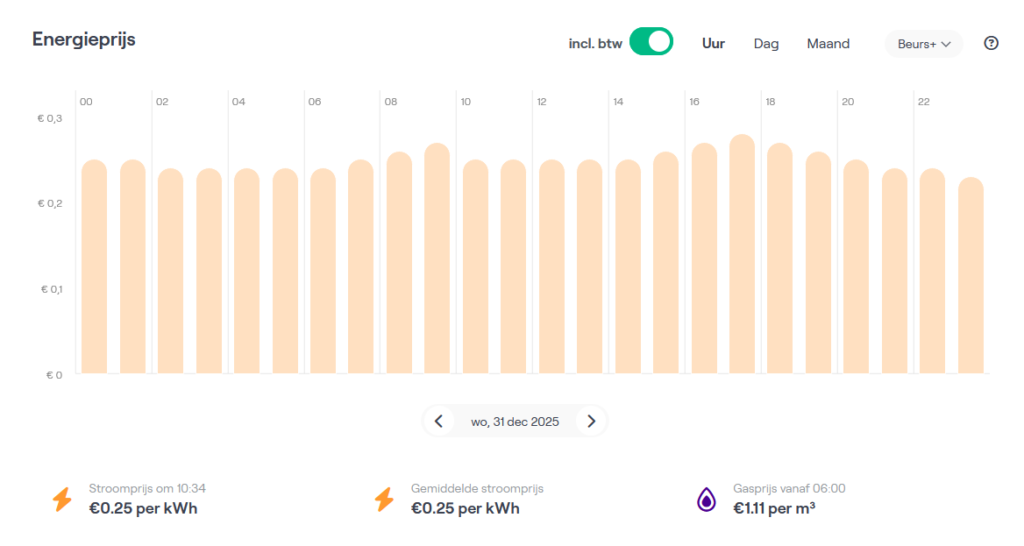
Task: Click the Energieprijs heading
Action: (84, 40)
